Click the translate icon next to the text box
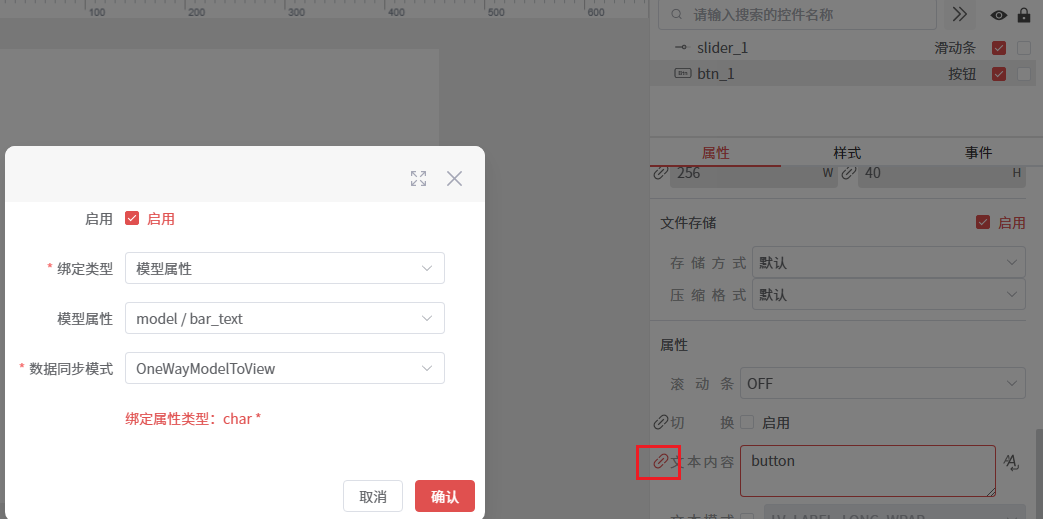This screenshot has height=519, width=1043. point(1012,462)
